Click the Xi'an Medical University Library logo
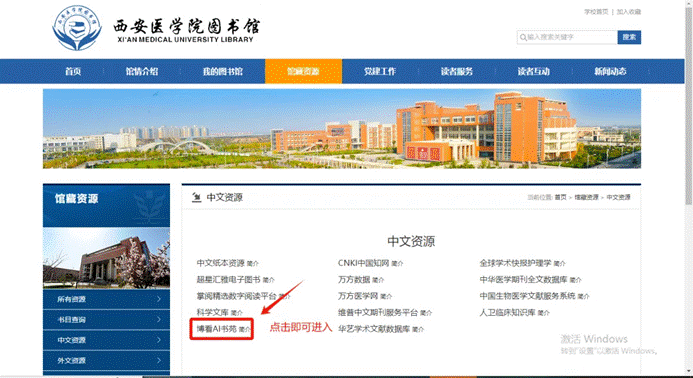This screenshot has height=378, width=693. (77, 28)
